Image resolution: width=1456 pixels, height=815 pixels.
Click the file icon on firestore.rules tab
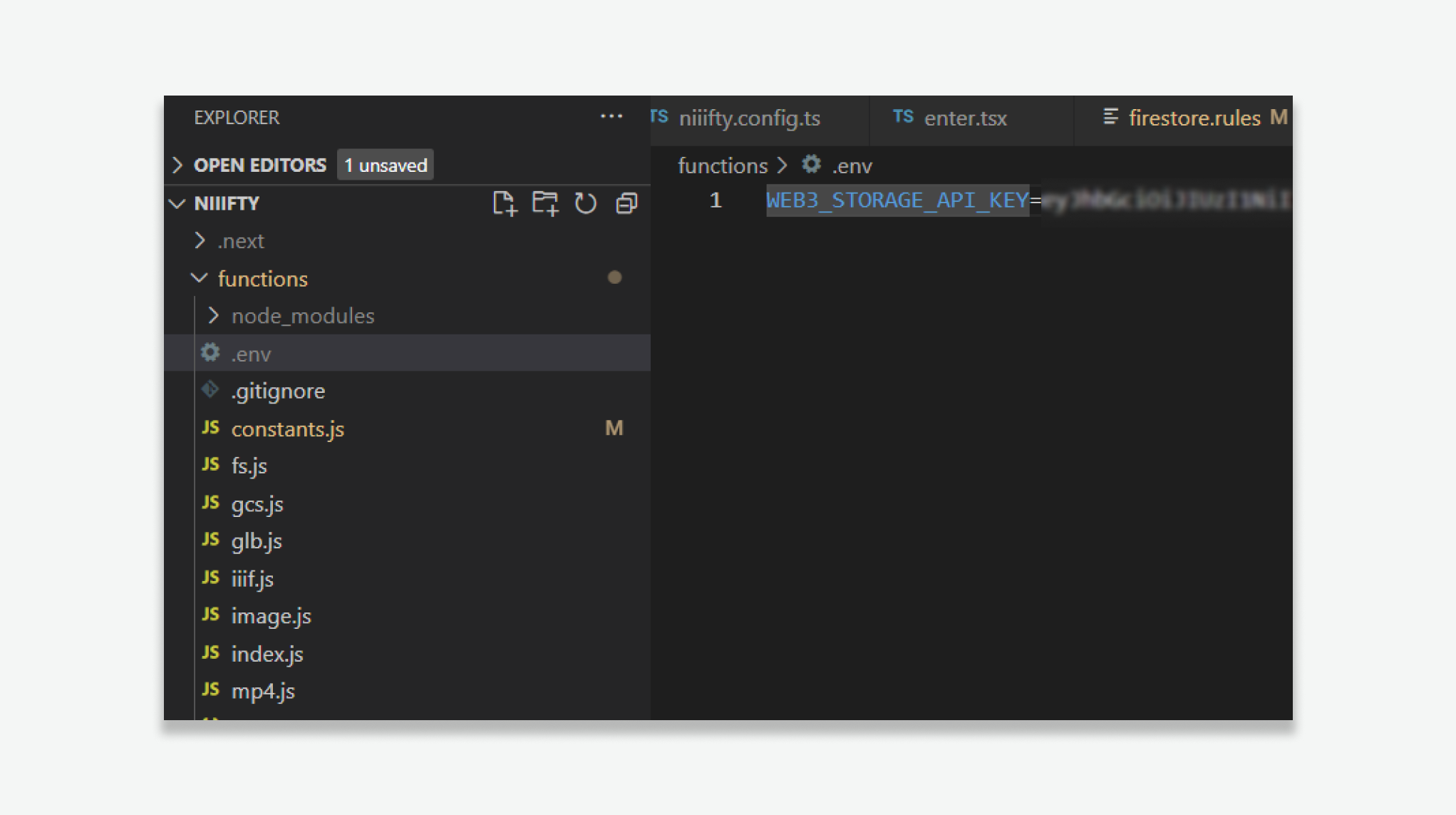(1110, 117)
